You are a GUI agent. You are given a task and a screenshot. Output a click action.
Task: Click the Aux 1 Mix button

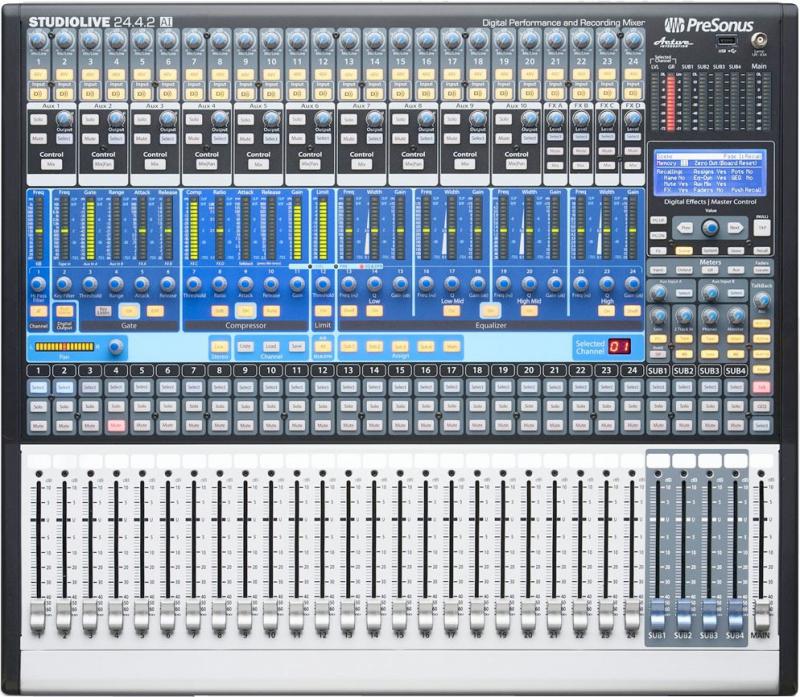pos(51,164)
